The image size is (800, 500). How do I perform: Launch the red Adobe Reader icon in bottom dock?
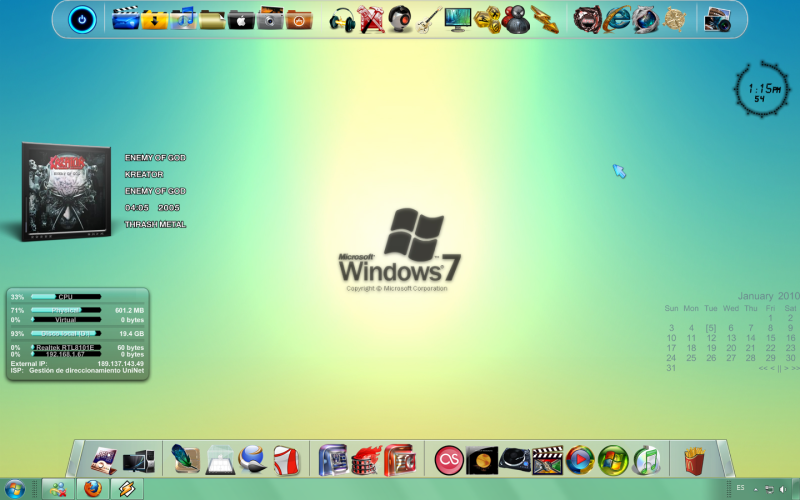tap(287, 460)
